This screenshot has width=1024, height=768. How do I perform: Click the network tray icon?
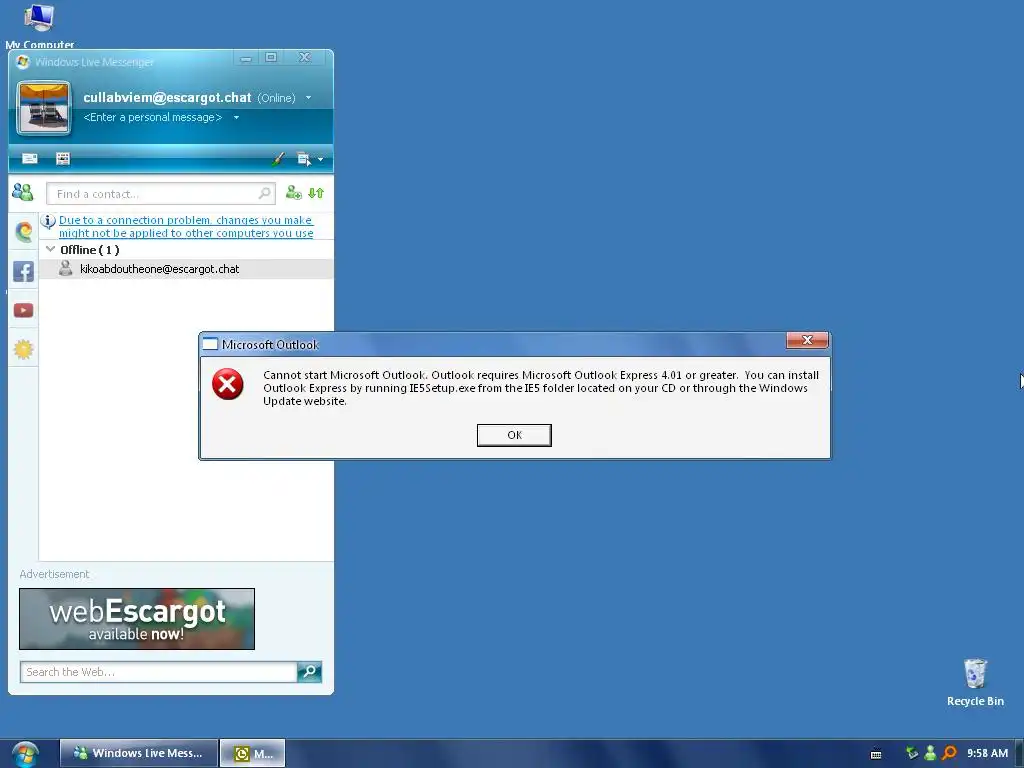click(912, 753)
